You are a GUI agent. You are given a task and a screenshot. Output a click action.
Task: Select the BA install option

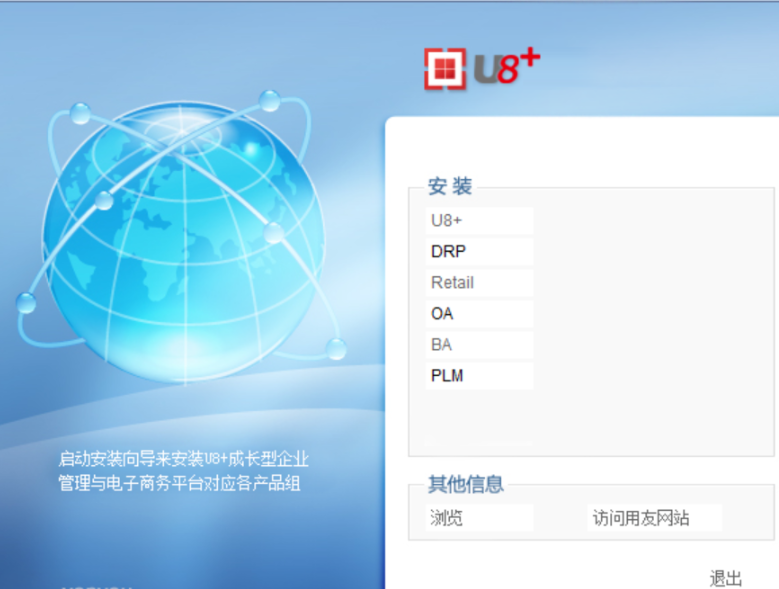click(x=479, y=345)
